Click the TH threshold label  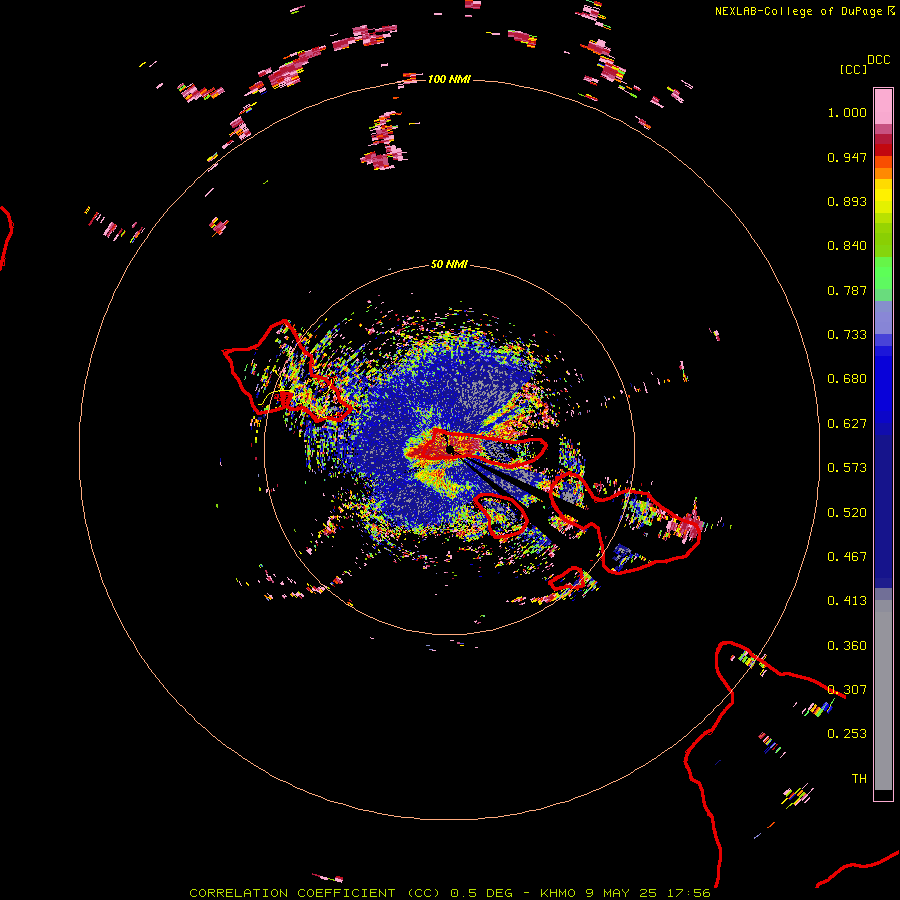coord(859,779)
